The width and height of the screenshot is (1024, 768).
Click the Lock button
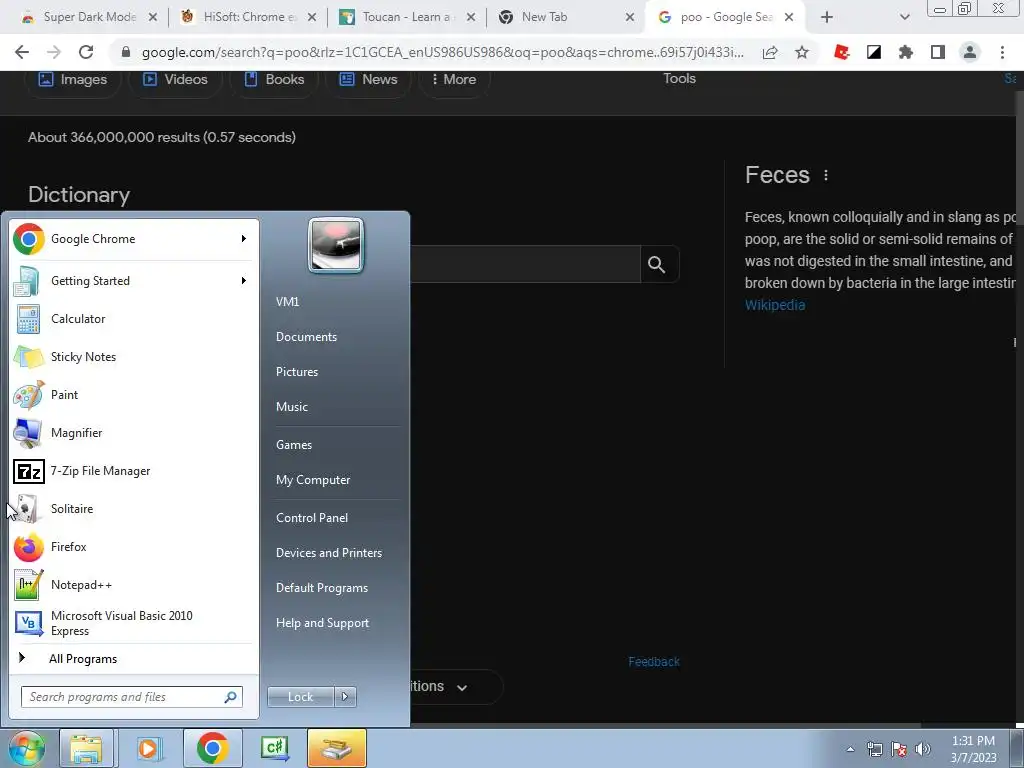point(301,697)
